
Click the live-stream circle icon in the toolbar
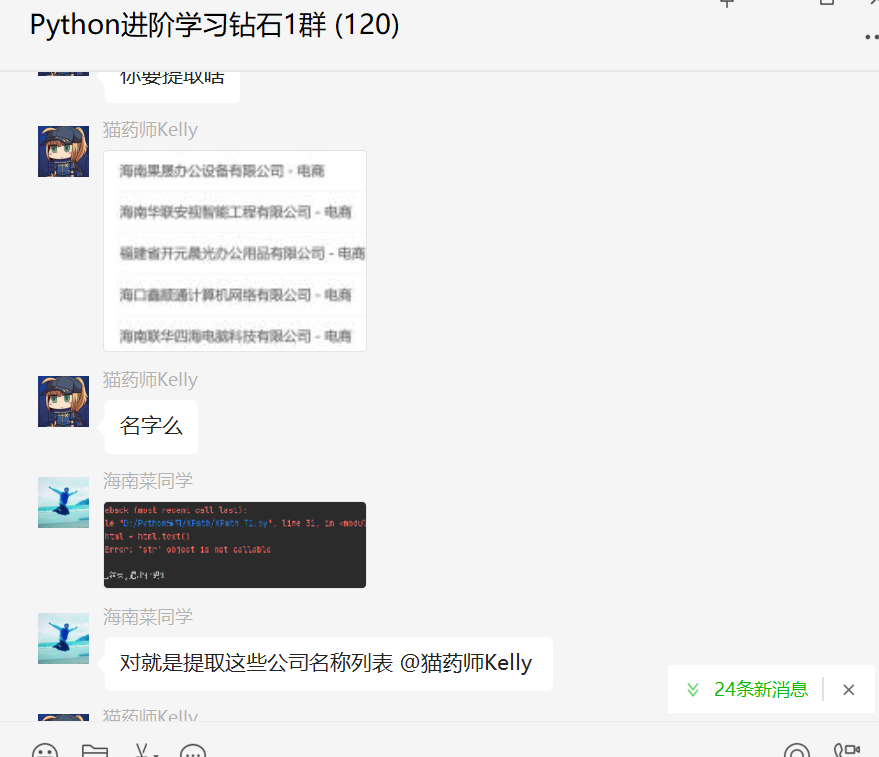(x=797, y=751)
